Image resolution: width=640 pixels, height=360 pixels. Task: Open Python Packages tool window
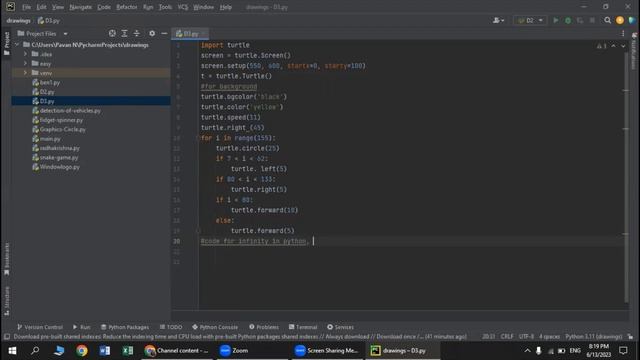coord(125,327)
